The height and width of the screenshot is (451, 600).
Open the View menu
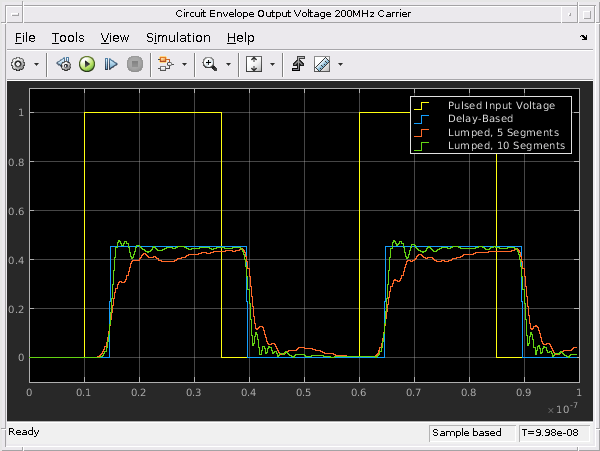(x=115, y=38)
